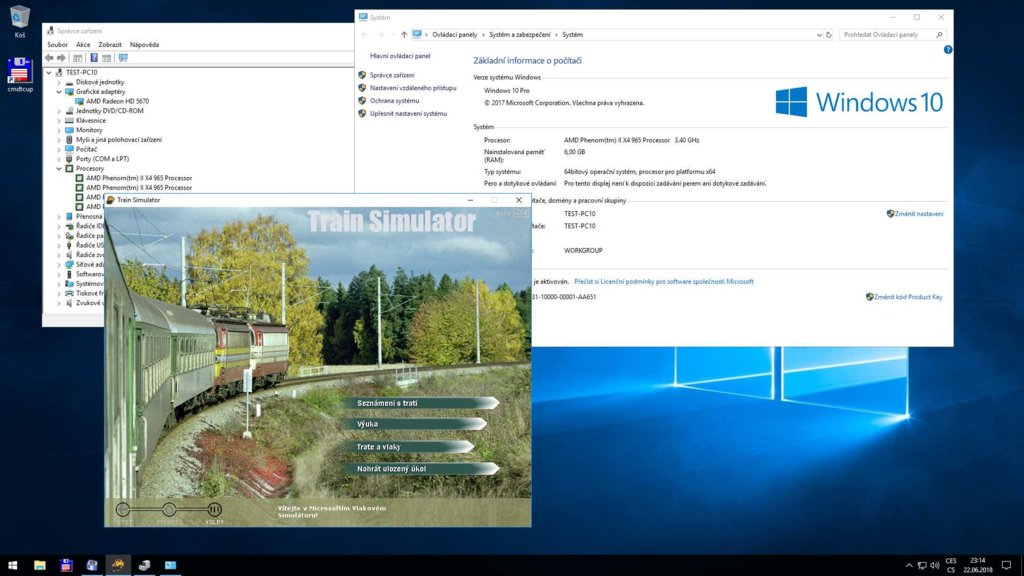The width and height of the screenshot is (1024, 576).
Task: Collapse the Grafické adaptéry tree node
Action: pos(60,92)
